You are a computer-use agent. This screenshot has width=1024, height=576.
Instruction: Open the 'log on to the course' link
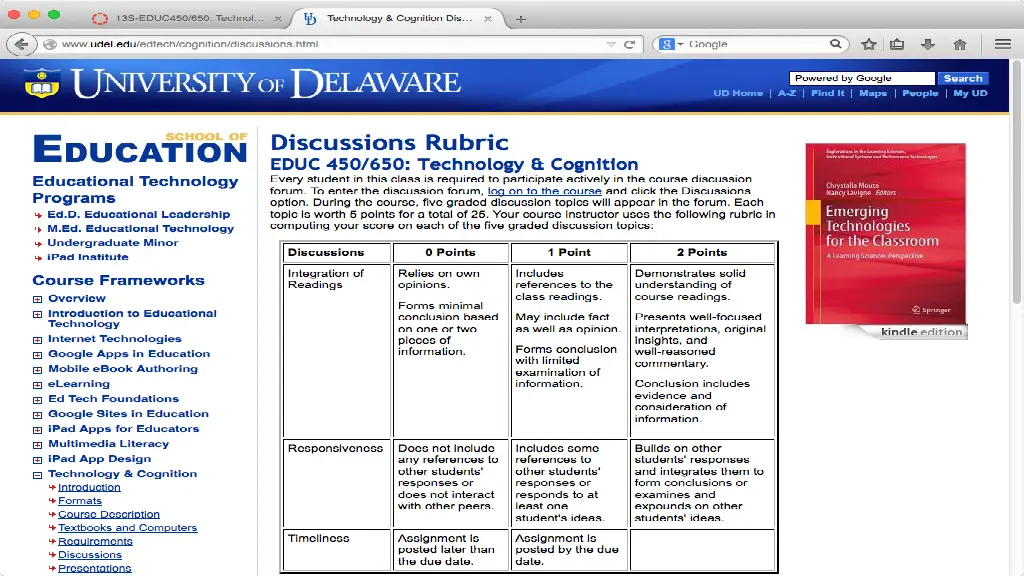click(544, 191)
